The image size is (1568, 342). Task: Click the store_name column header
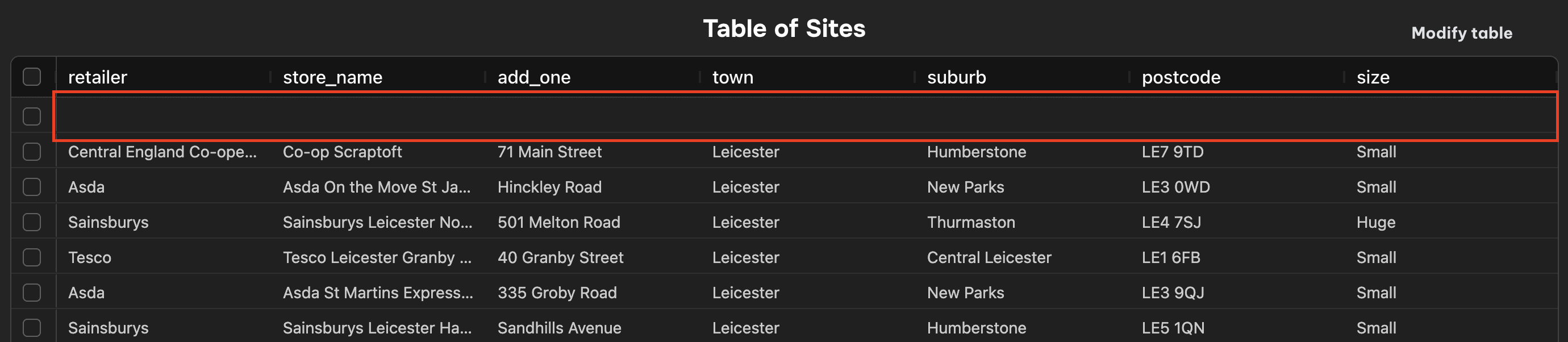[332, 77]
